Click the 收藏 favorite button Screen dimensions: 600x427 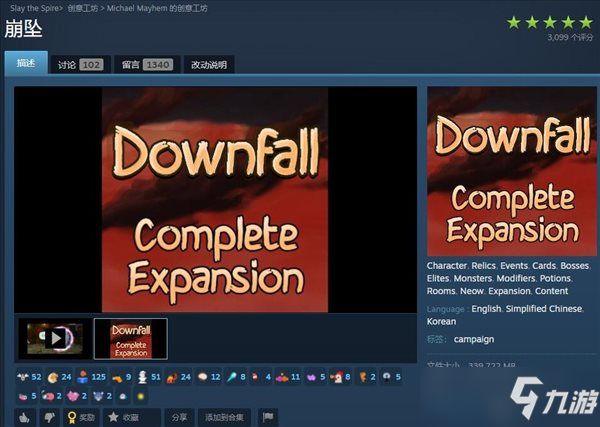132,417
